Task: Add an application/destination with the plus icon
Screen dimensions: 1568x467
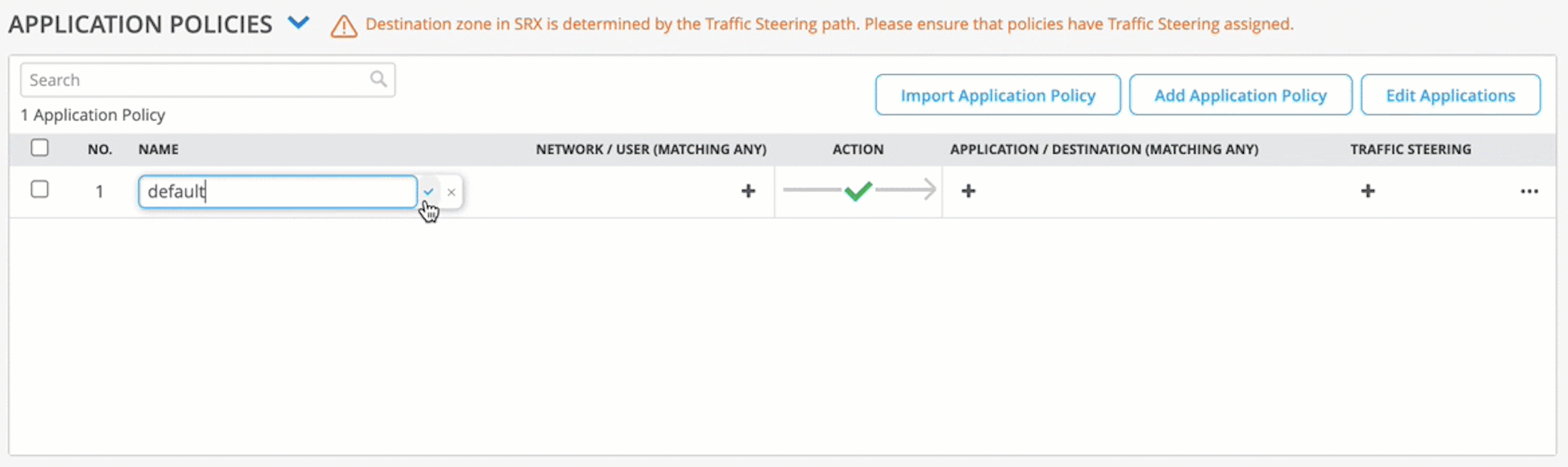Action: point(968,191)
